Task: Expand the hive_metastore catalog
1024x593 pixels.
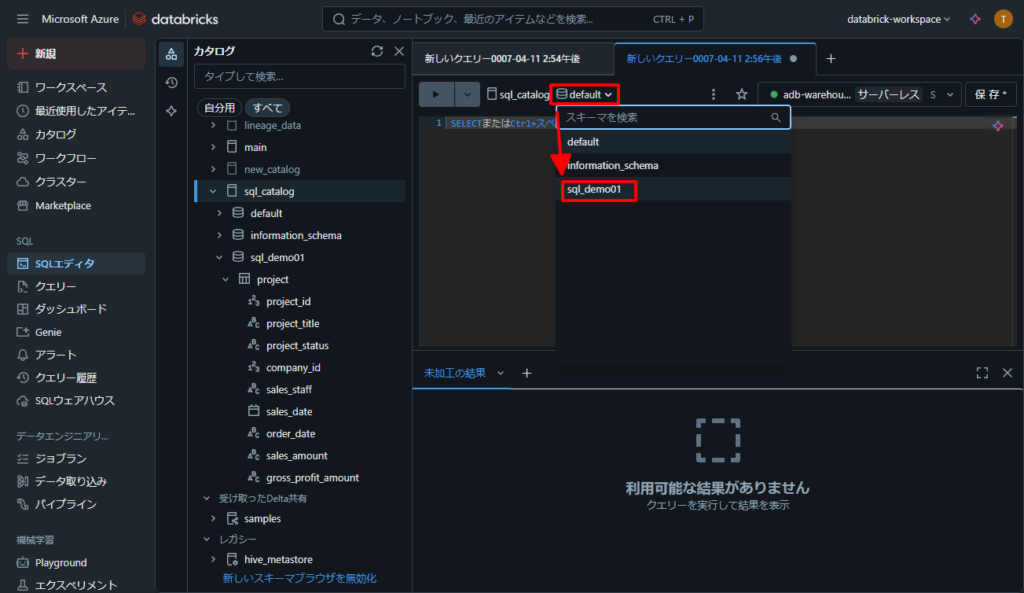Action: tap(213, 560)
